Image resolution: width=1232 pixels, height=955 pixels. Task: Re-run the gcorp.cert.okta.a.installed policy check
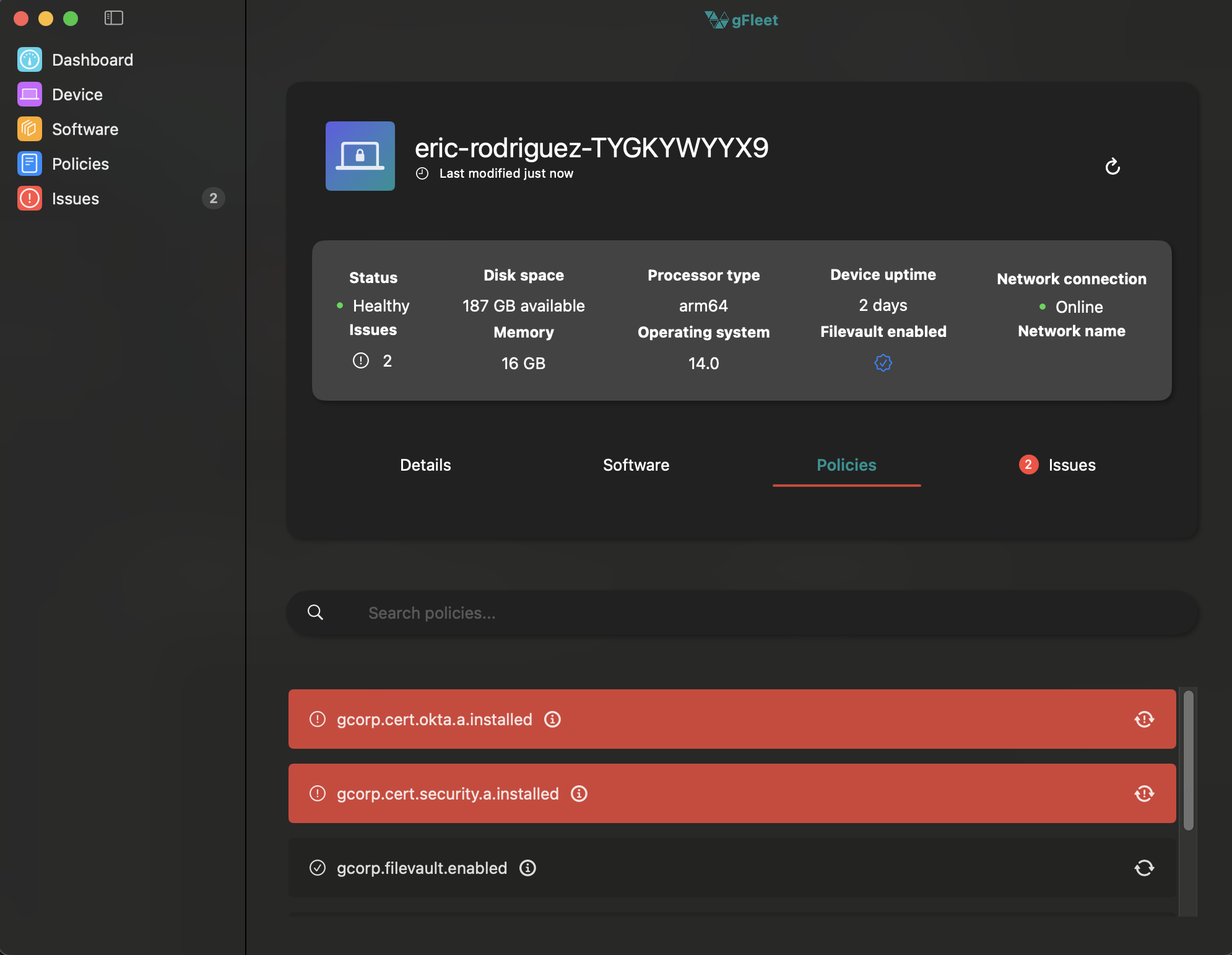tap(1143, 719)
